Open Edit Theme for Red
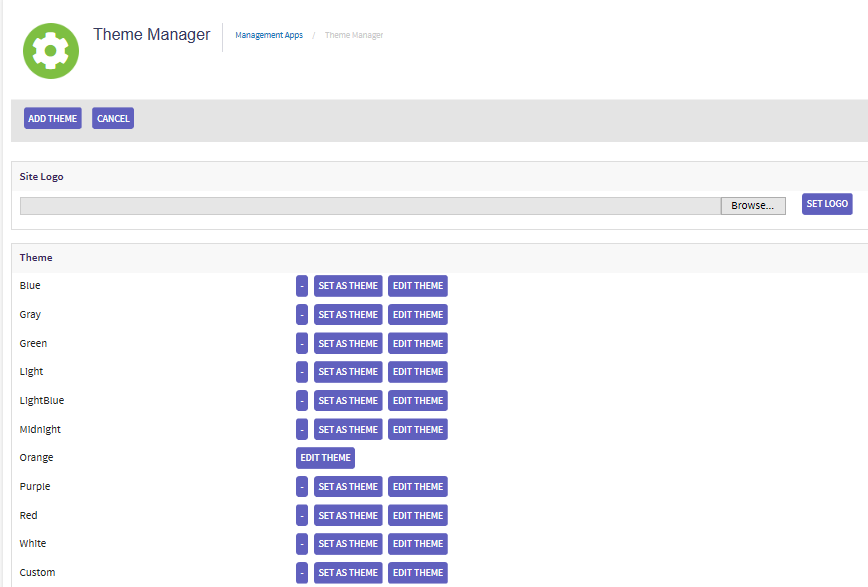868x587 pixels. [417, 516]
